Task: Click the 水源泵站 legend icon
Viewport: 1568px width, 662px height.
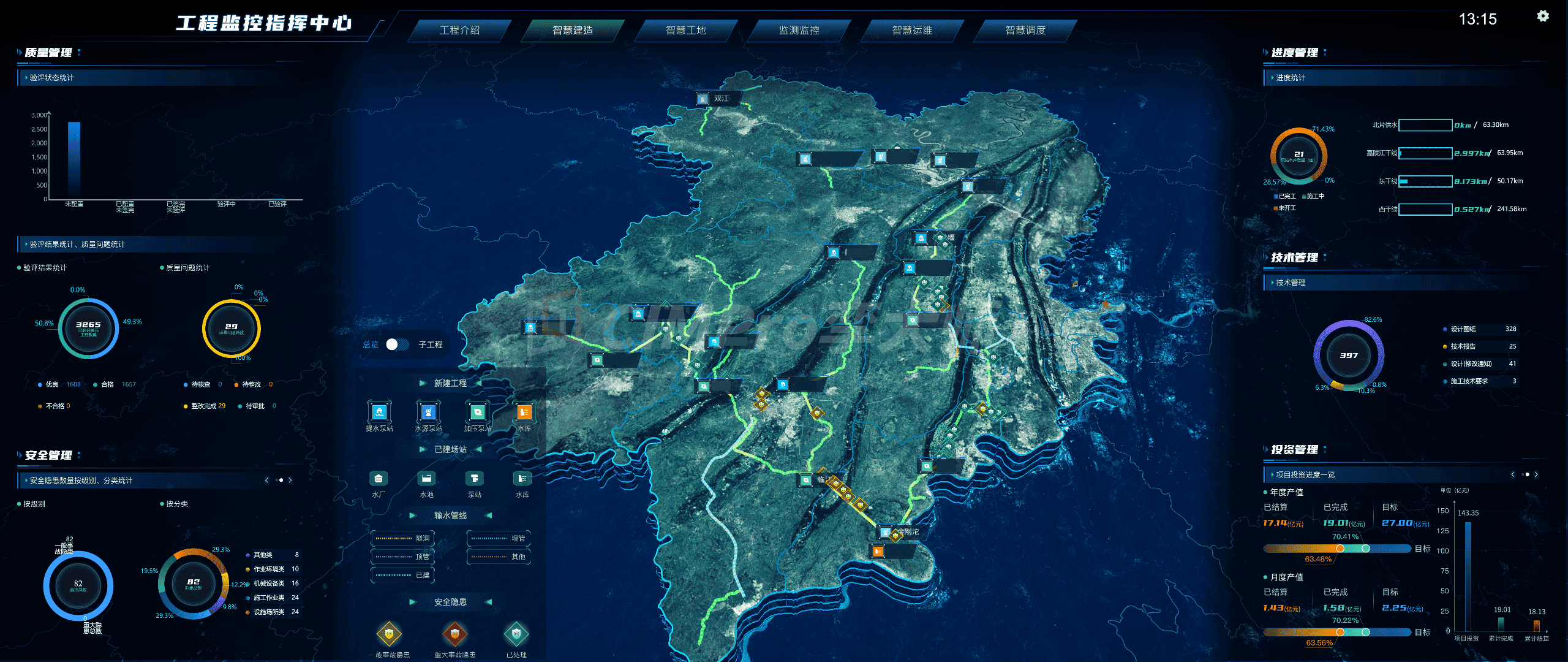Action: click(x=428, y=412)
